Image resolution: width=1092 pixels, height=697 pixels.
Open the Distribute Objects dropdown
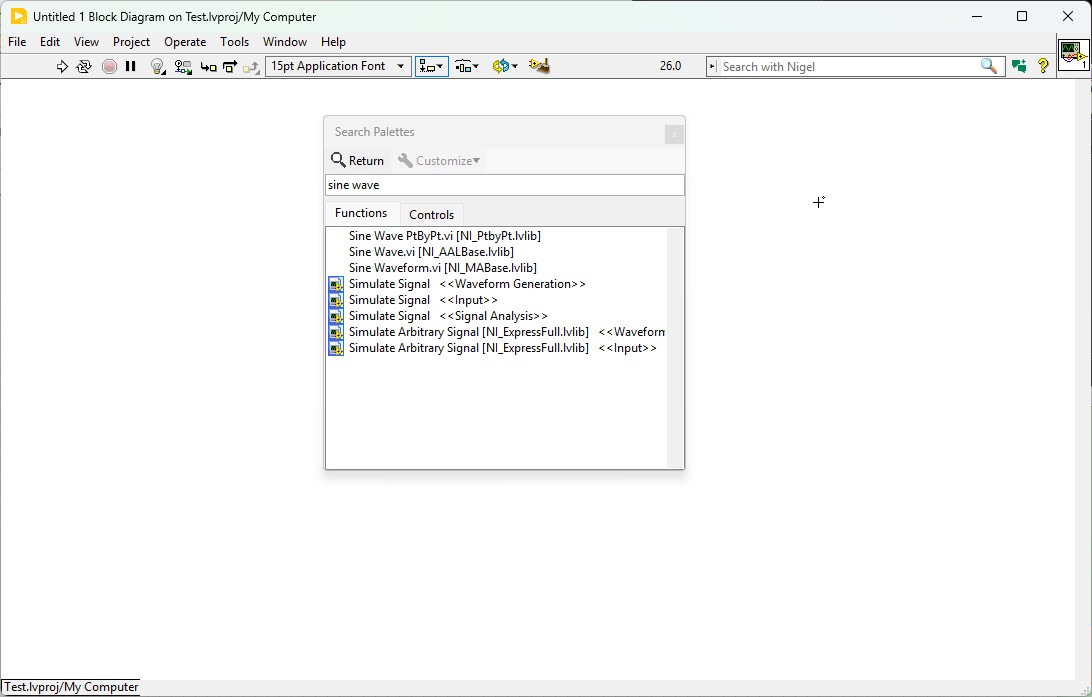[467, 66]
